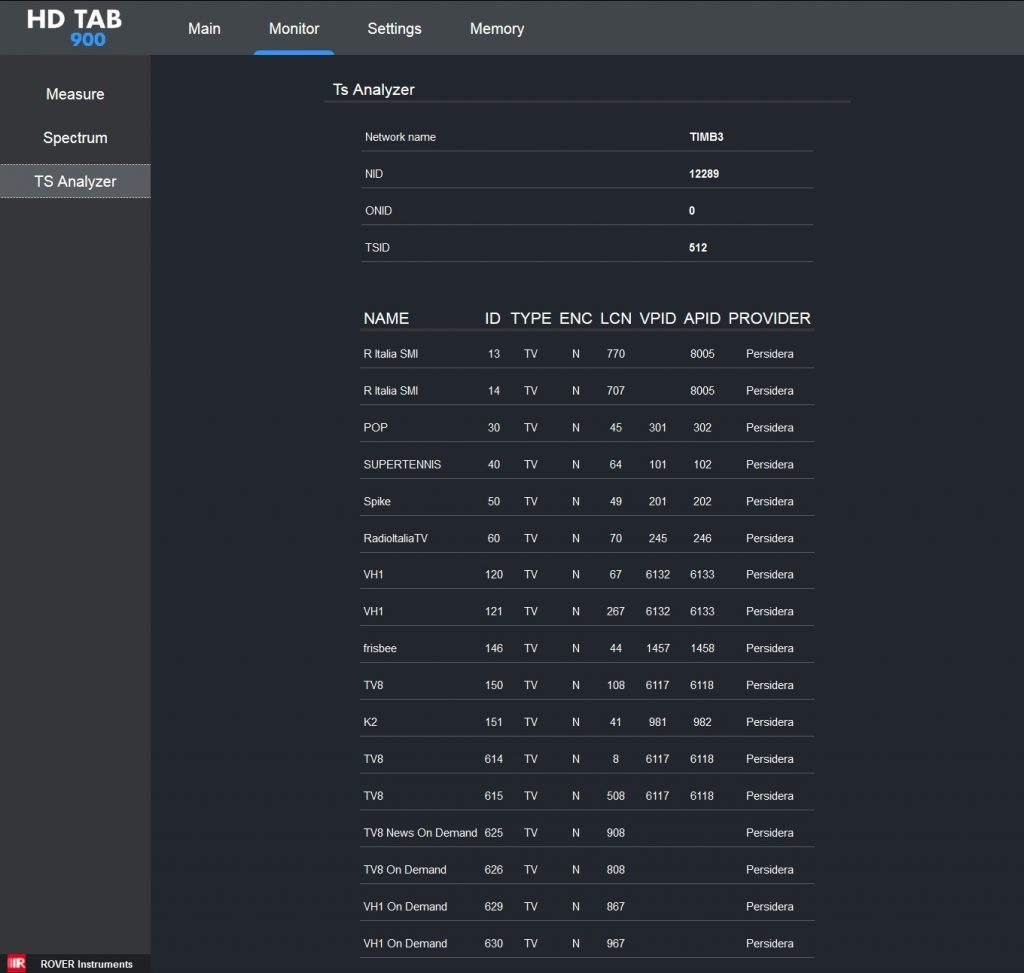Click VH1 On Demand row ID 630
1024x973 pixels.
(x=494, y=944)
